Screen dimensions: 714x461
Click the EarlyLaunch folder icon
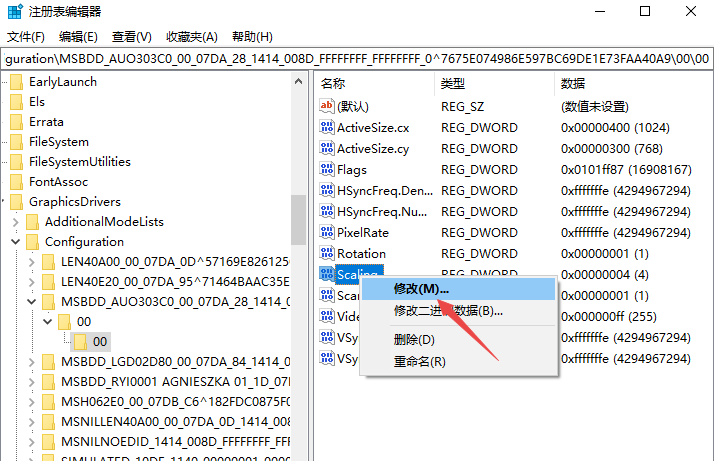pos(16,82)
